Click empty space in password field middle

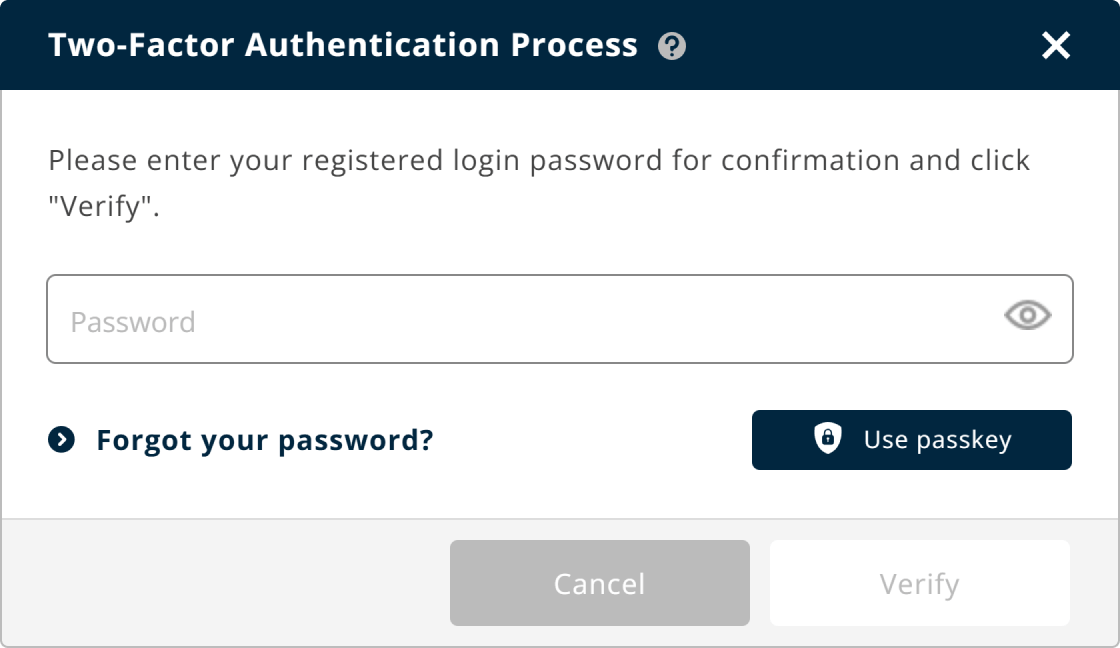(600, 320)
